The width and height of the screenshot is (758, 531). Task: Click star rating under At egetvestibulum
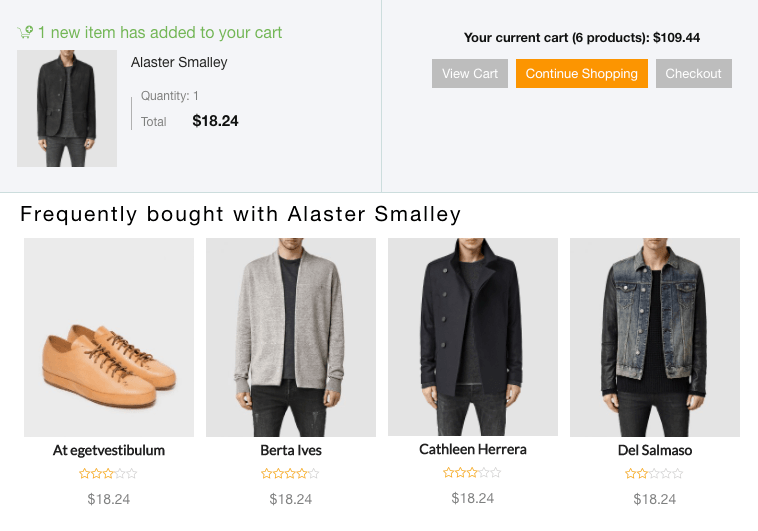[x=108, y=473]
